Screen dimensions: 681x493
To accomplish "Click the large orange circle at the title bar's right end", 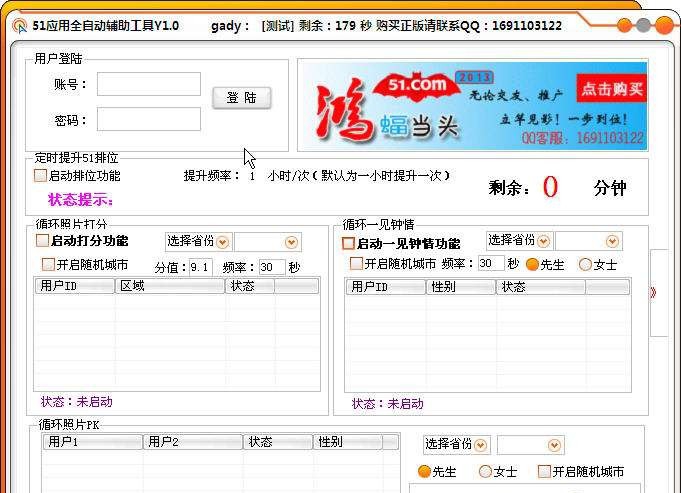I will click(664, 25).
